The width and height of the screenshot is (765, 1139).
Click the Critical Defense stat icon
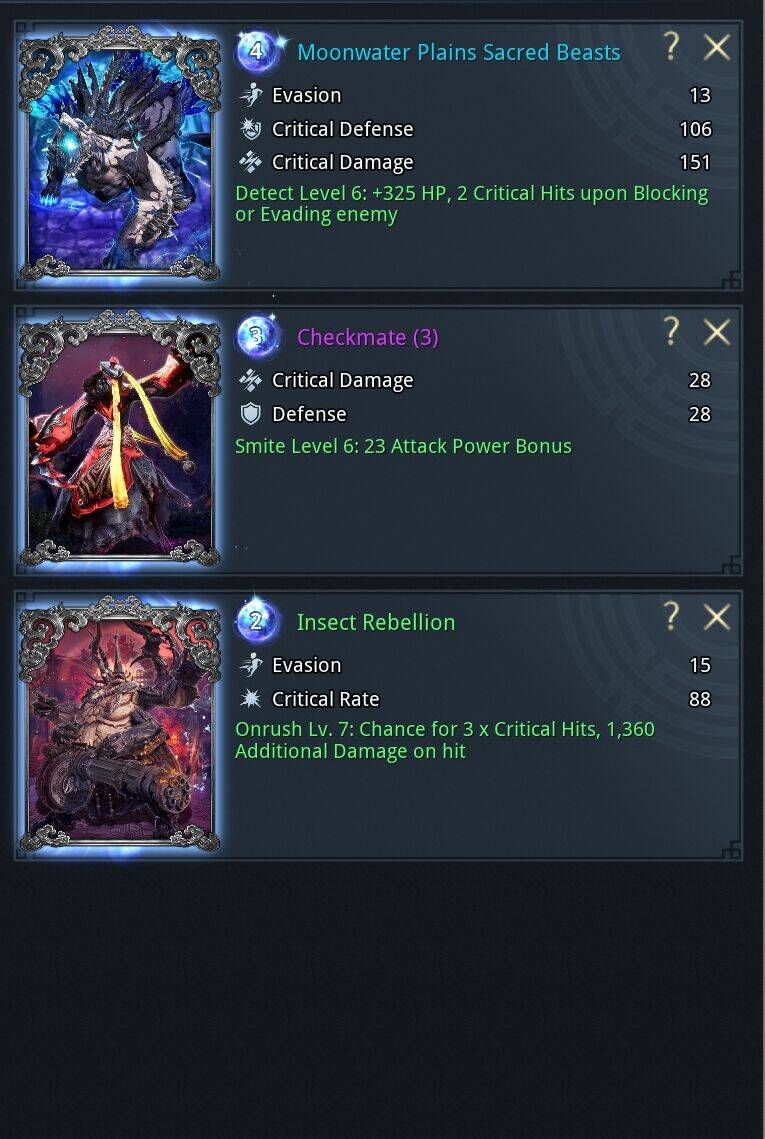click(x=251, y=129)
